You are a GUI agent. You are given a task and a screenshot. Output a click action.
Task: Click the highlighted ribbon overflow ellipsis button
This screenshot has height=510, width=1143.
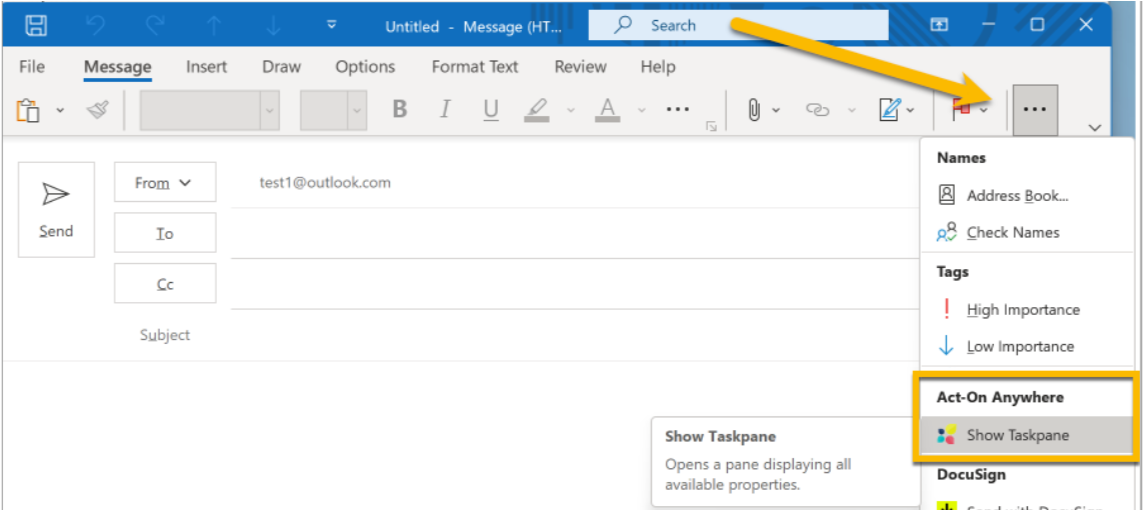coord(1035,109)
